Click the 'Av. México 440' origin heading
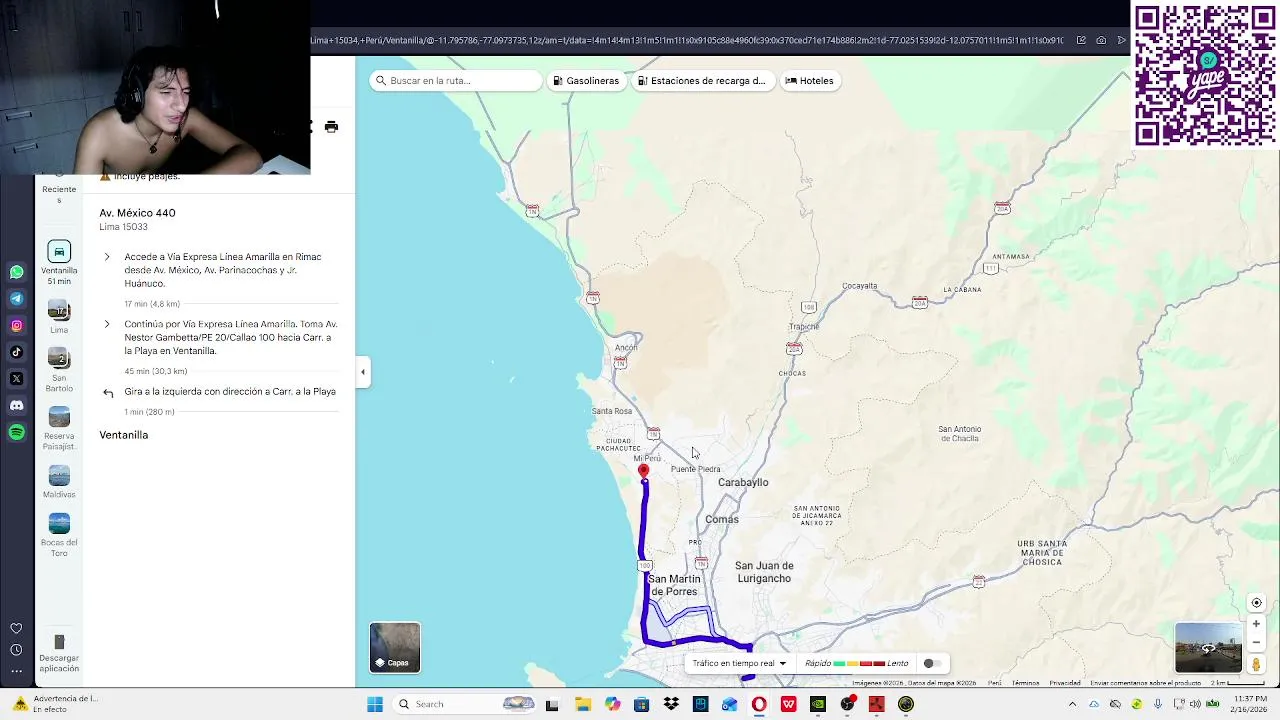 [137, 213]
